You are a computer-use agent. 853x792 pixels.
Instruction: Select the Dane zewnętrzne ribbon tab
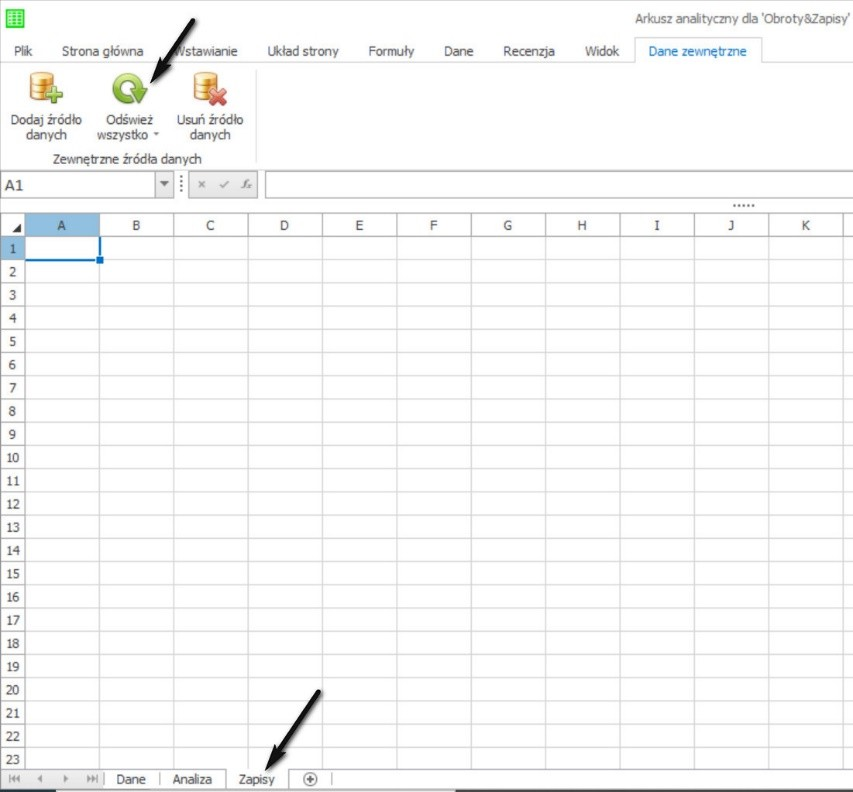[697, 51]
